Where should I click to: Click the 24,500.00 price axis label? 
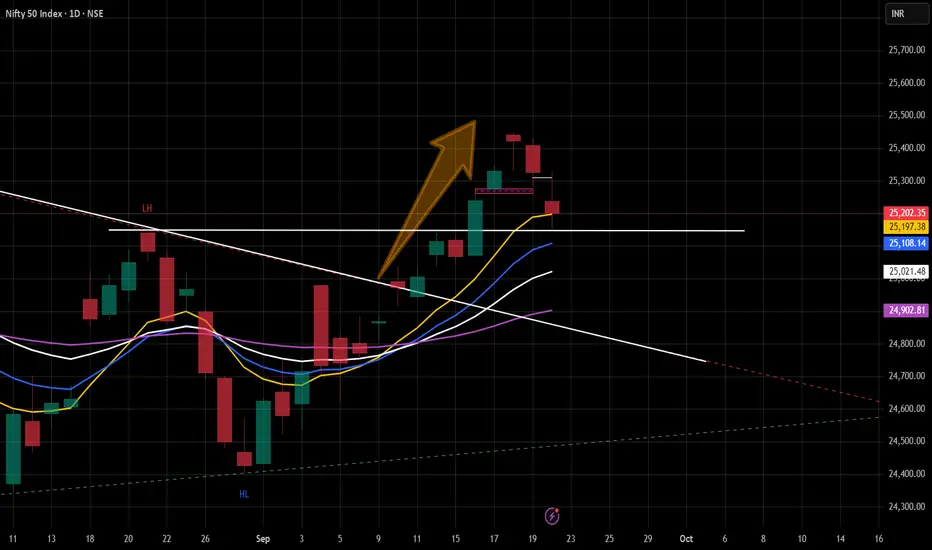click(x=906, y=441)
